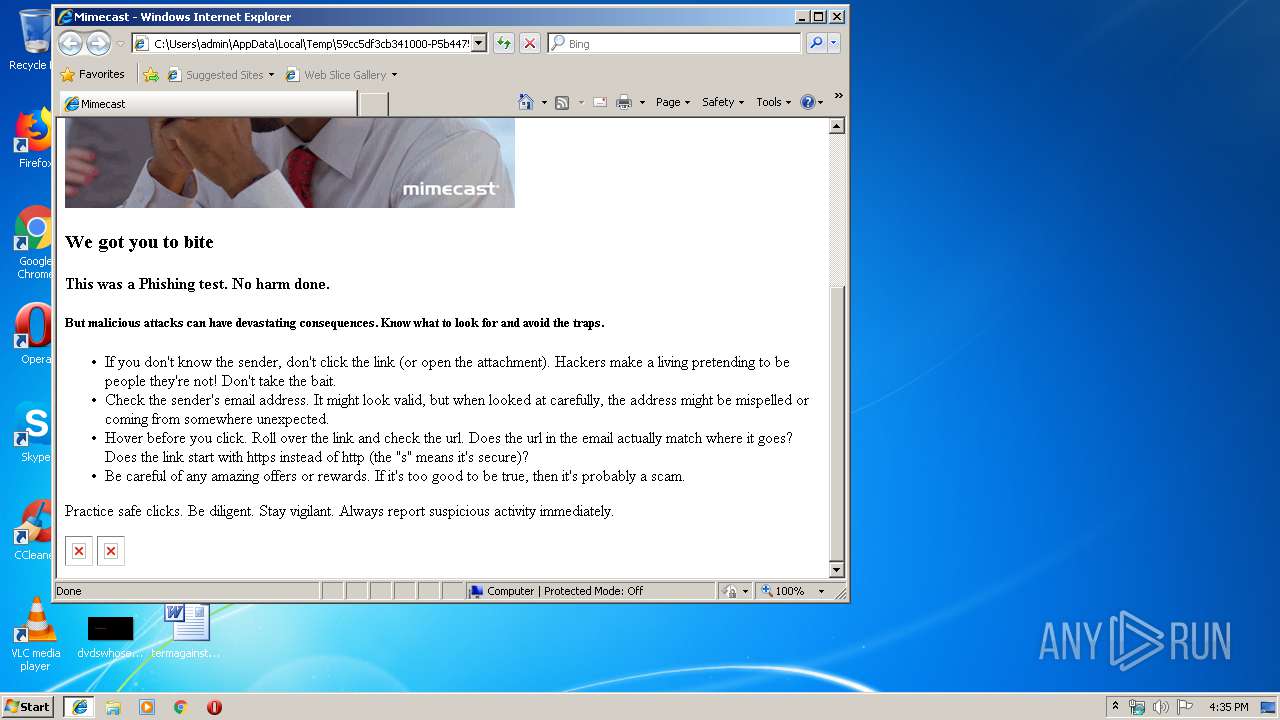
Task: Click the 'We got you to bite' heading
Action: (139, 242)
